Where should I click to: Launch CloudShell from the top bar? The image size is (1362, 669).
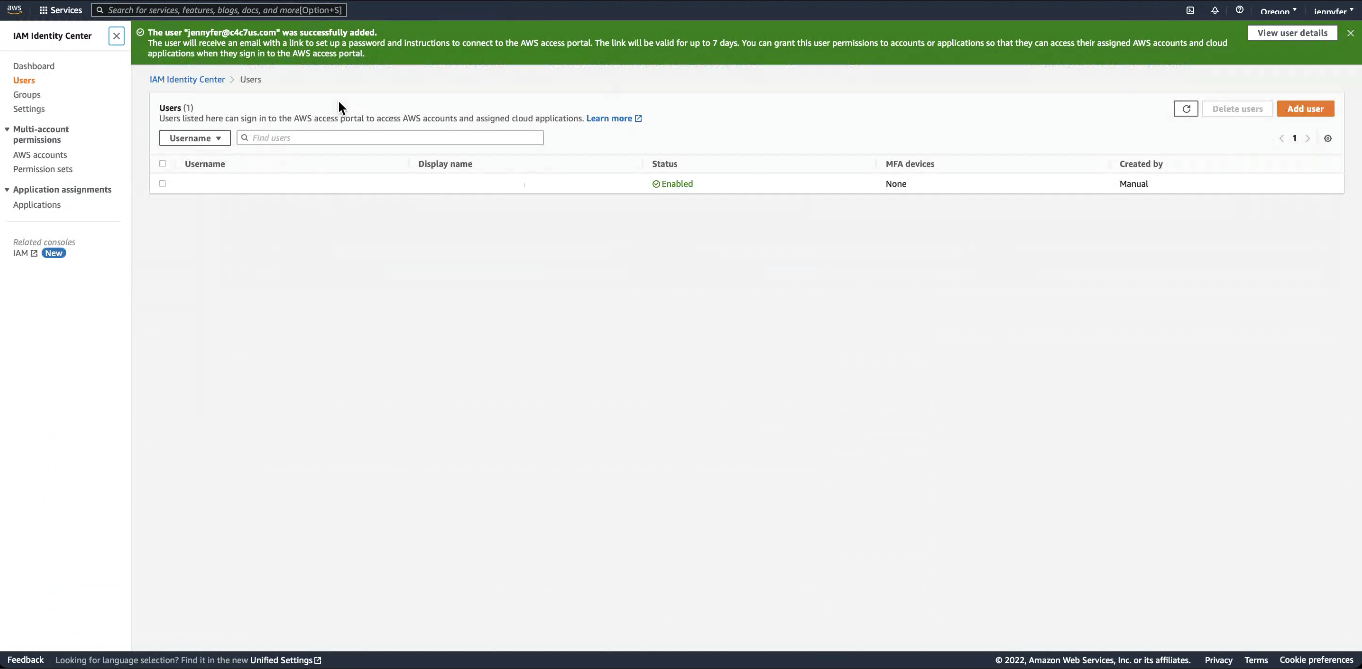pos(1190,10)
